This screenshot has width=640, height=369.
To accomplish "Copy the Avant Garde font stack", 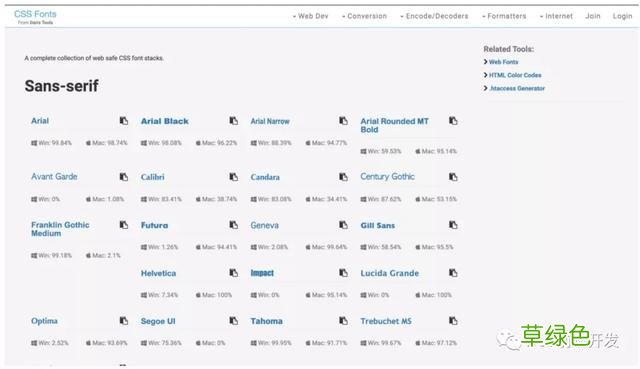I will click(x=124, y=177).
